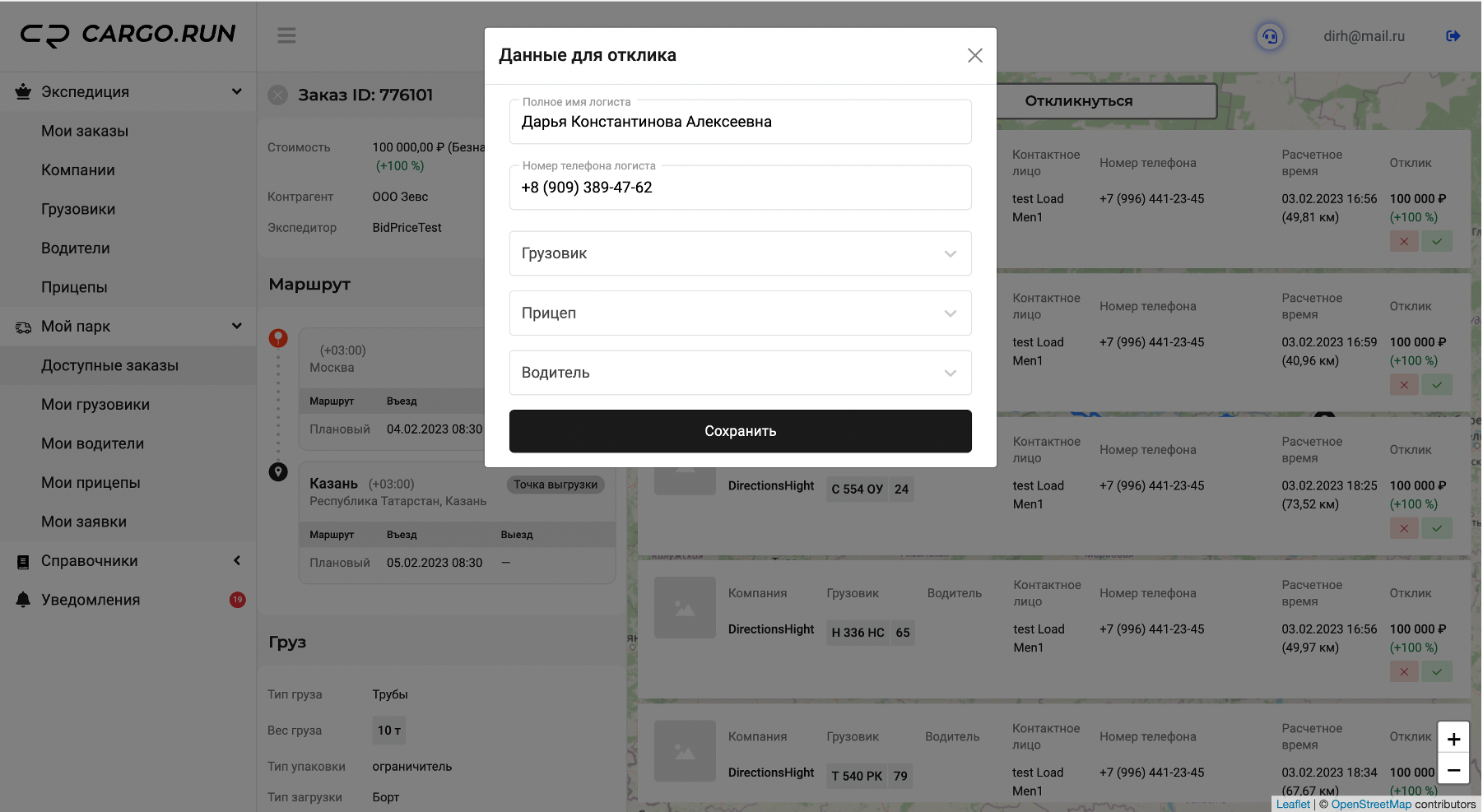Expand the Водитель dropdown
The height and width of the screenshot is (812, 1483).
point(740,373)
